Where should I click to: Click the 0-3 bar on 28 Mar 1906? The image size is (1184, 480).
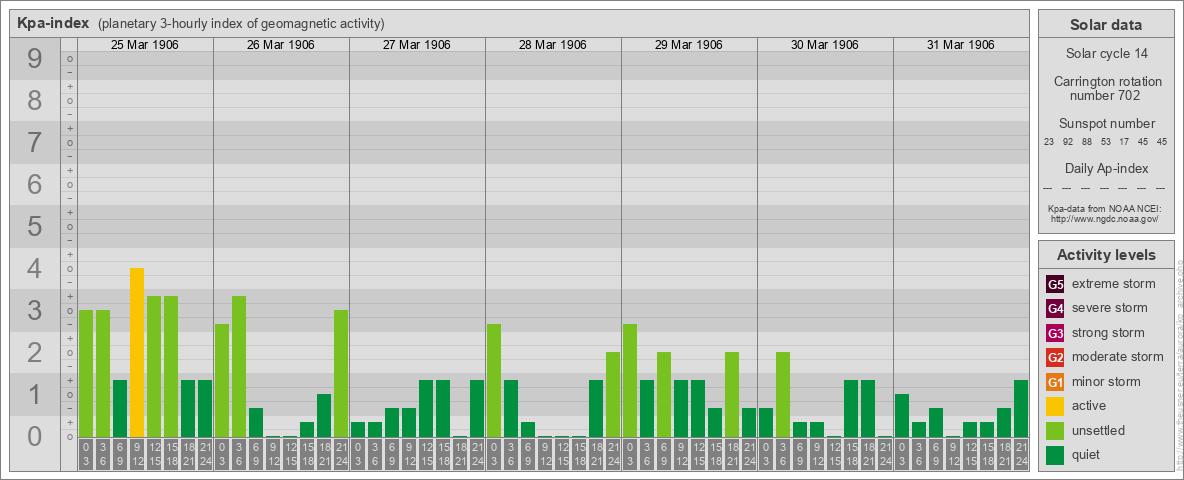(494, 380)
